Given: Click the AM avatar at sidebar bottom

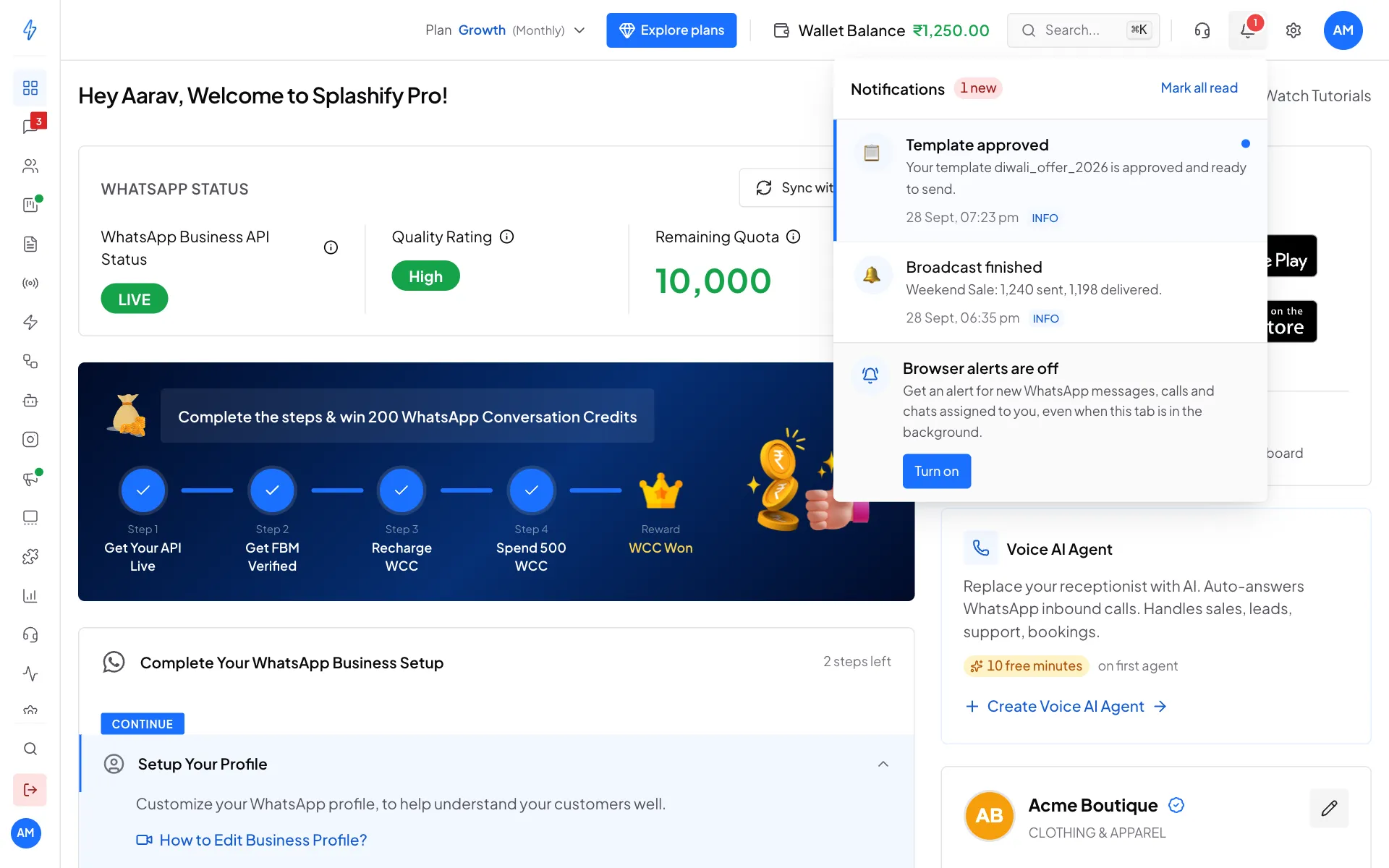Looking at the screenshot, I should tap(26, 833).
